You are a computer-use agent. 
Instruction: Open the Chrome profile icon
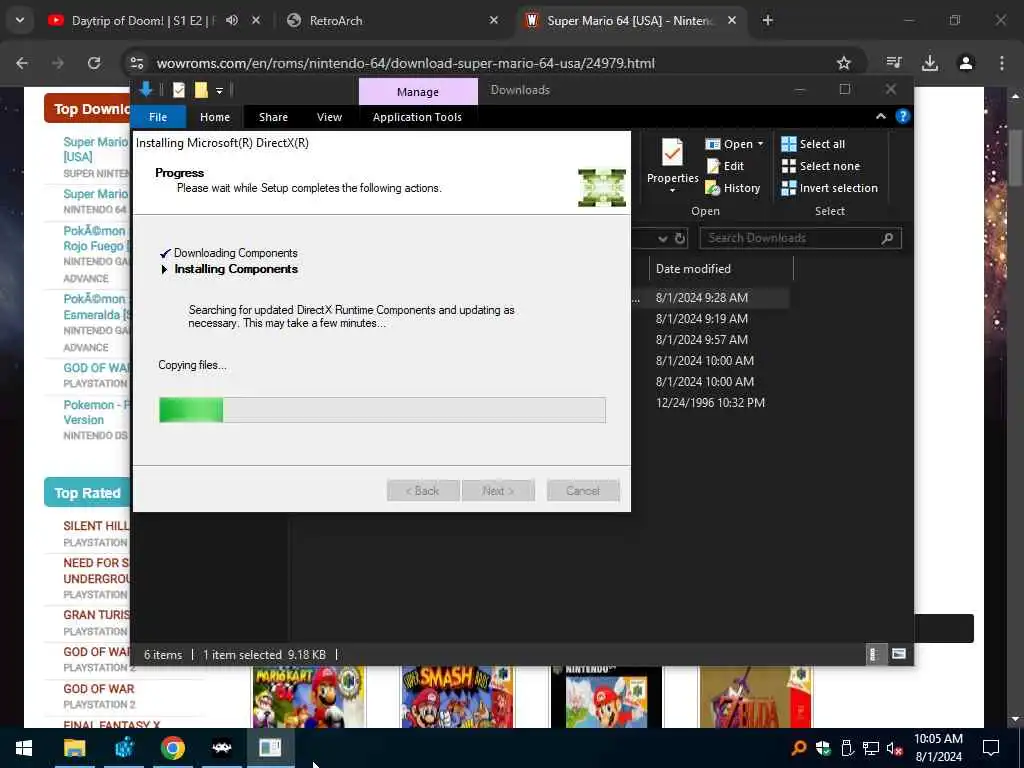(966, 63)
